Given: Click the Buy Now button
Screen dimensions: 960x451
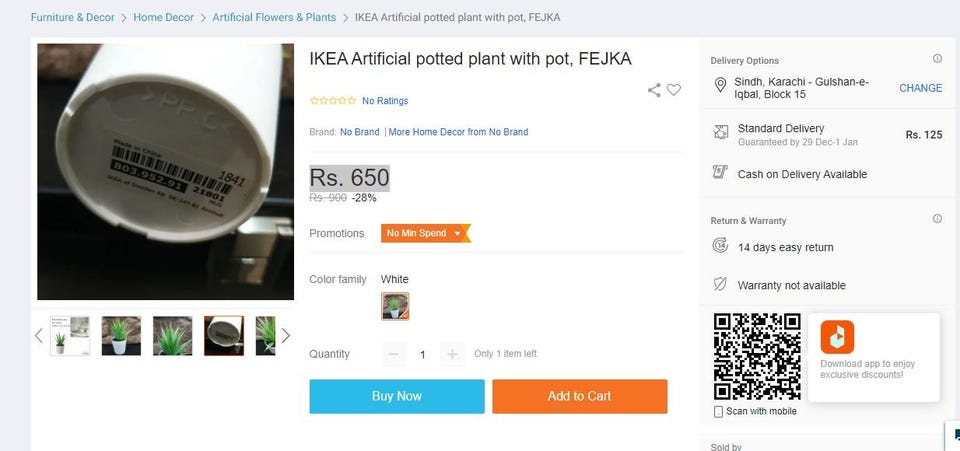Looking at the screenshot, I should (397, 396).
